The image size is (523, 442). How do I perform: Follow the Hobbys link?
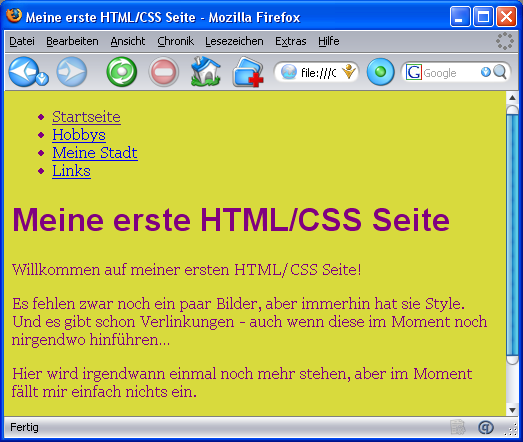tap(79, 135)
